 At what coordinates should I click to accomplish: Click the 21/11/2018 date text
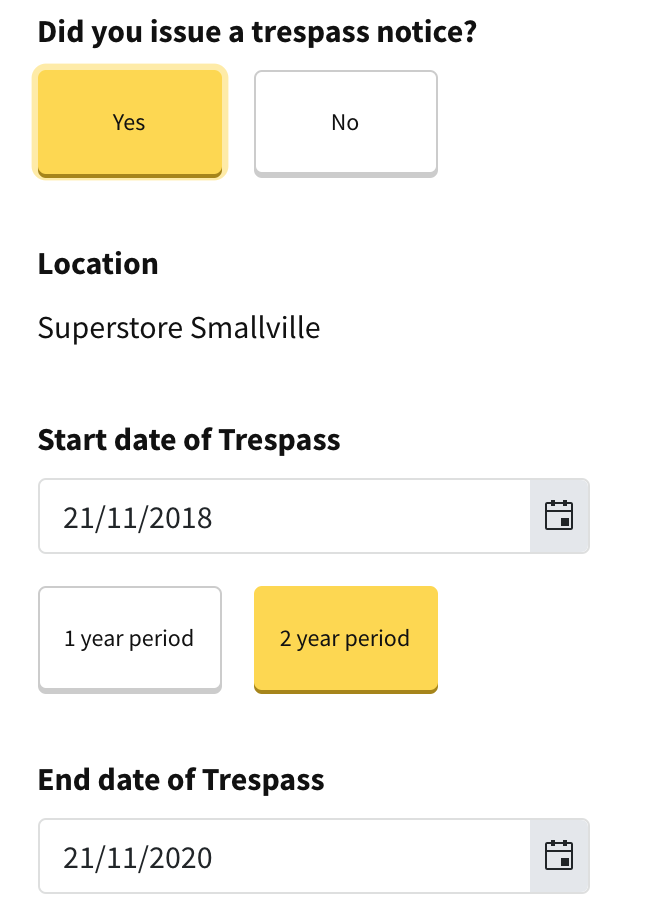pos(138,518)
